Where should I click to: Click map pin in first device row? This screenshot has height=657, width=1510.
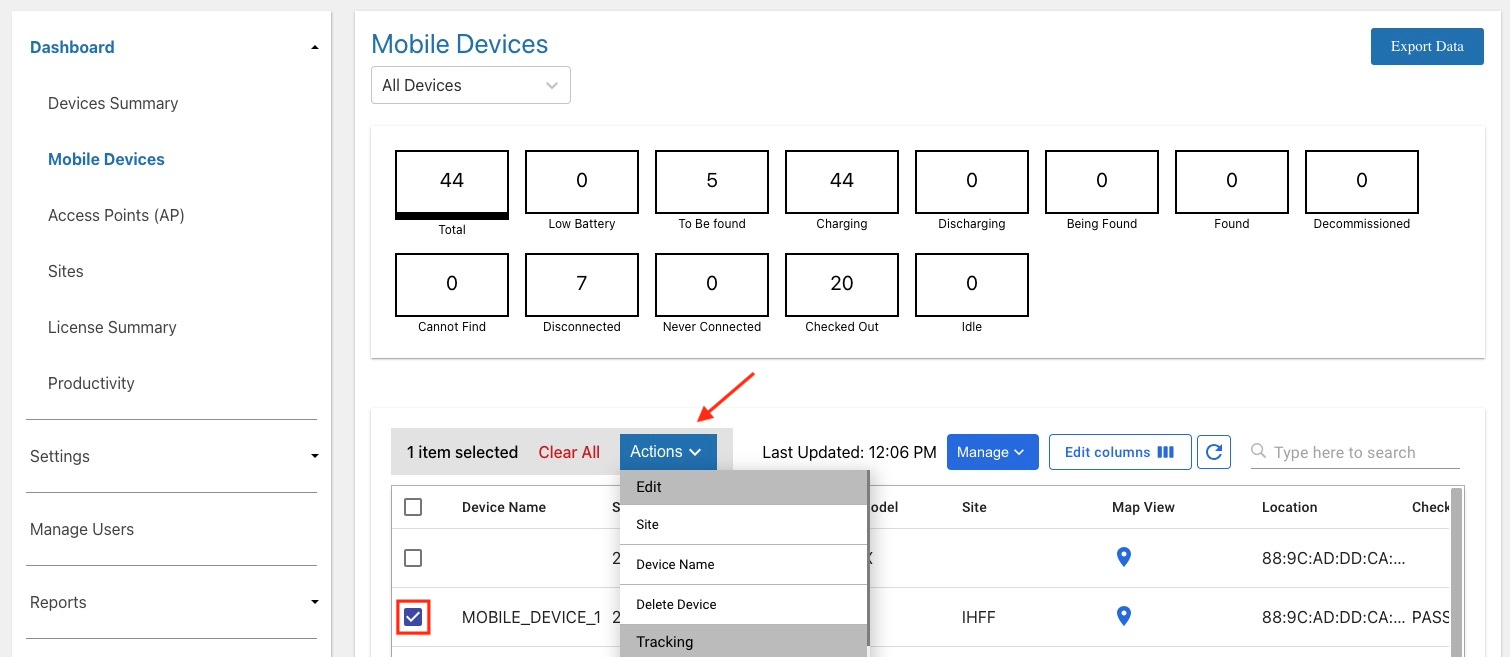(1123, 558)
